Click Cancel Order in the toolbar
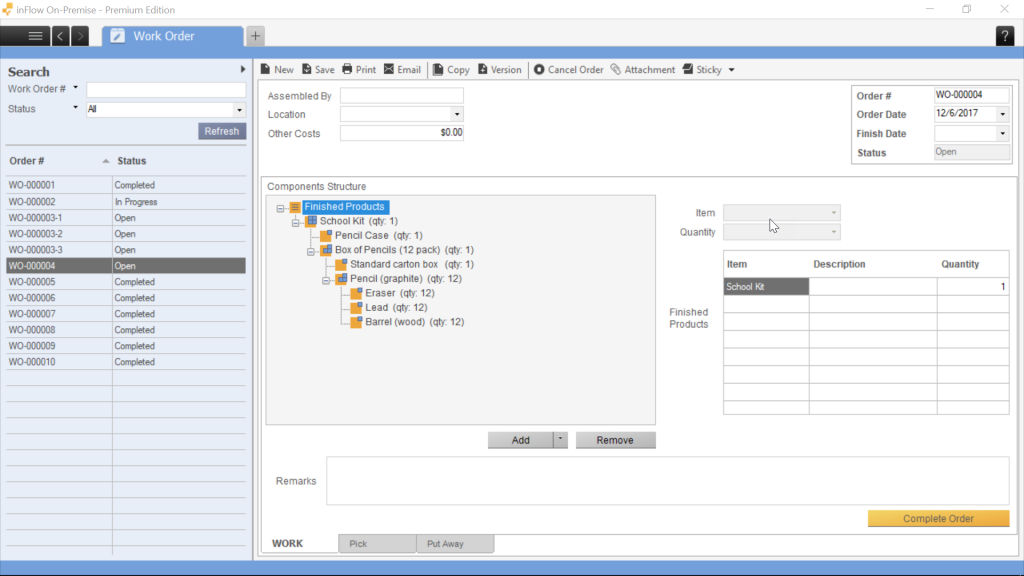The height and width of the screenshot is (576, 1024). coord(568,70)
